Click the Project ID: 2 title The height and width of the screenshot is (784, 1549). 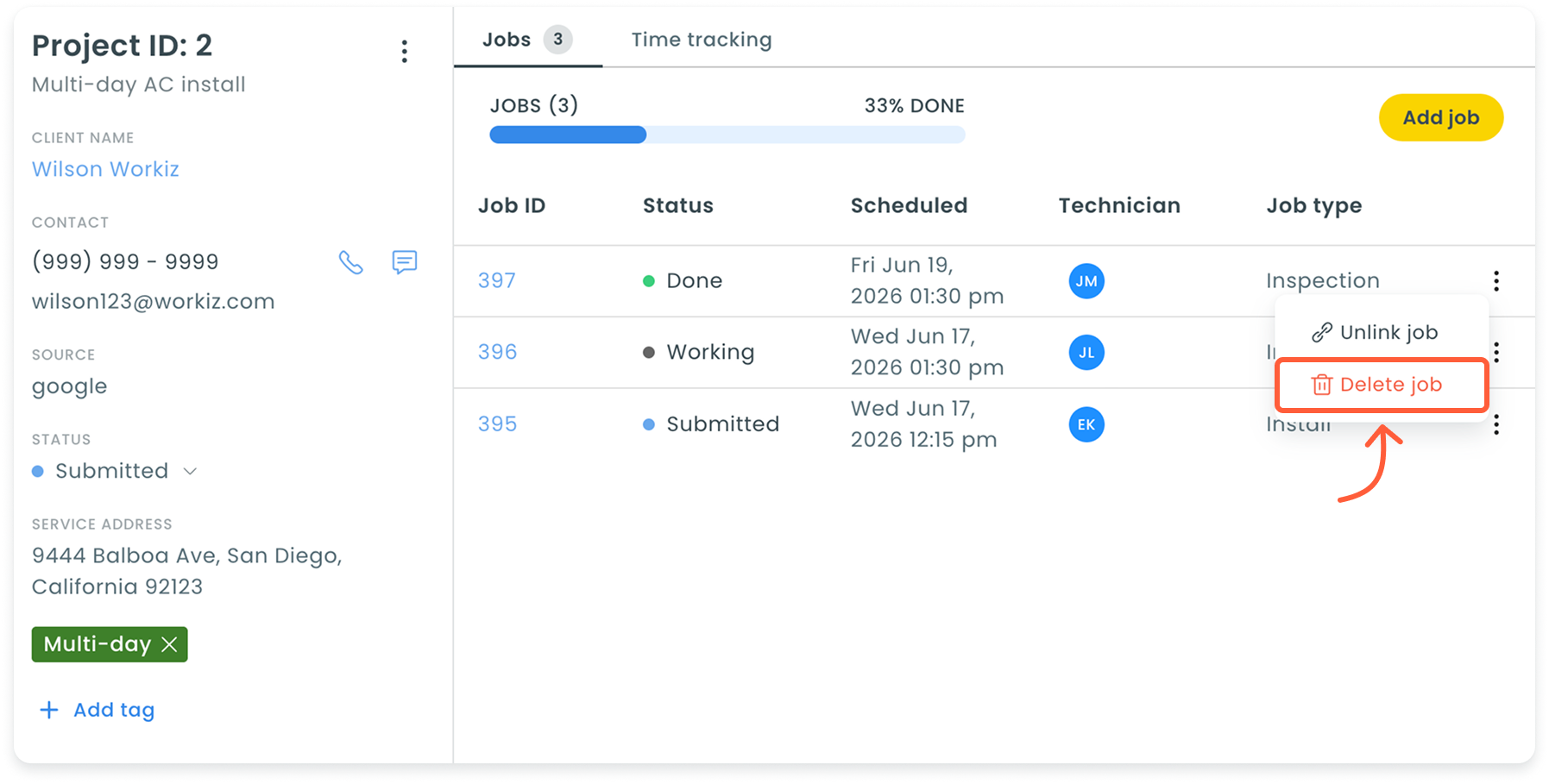[122, 45]
